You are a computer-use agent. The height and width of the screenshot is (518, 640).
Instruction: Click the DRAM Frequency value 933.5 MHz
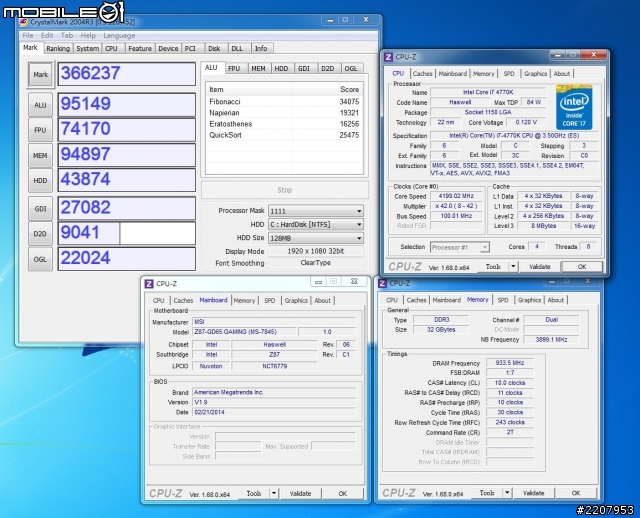pyautogui.click(x=510, y=363)
